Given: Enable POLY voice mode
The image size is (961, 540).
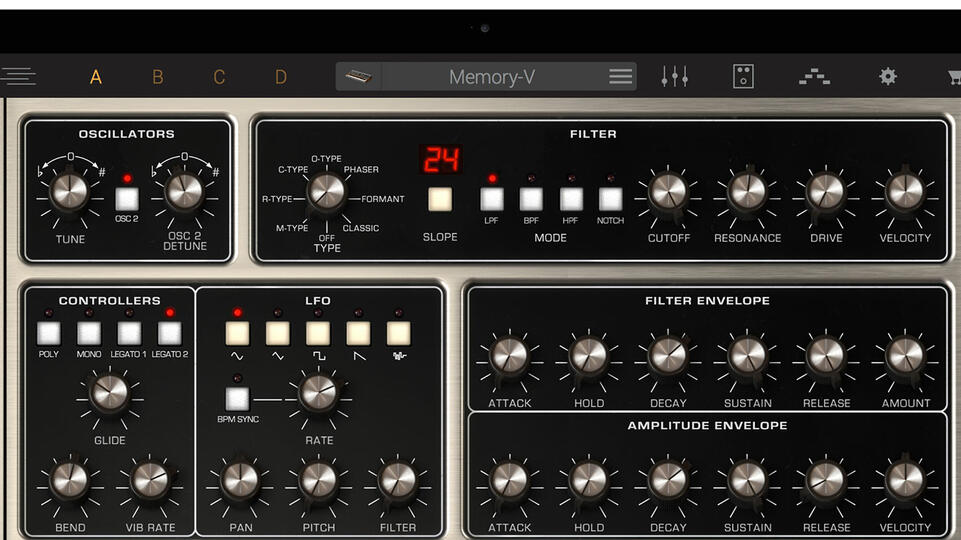Looking at the screenshot, I should pos(49,333).
